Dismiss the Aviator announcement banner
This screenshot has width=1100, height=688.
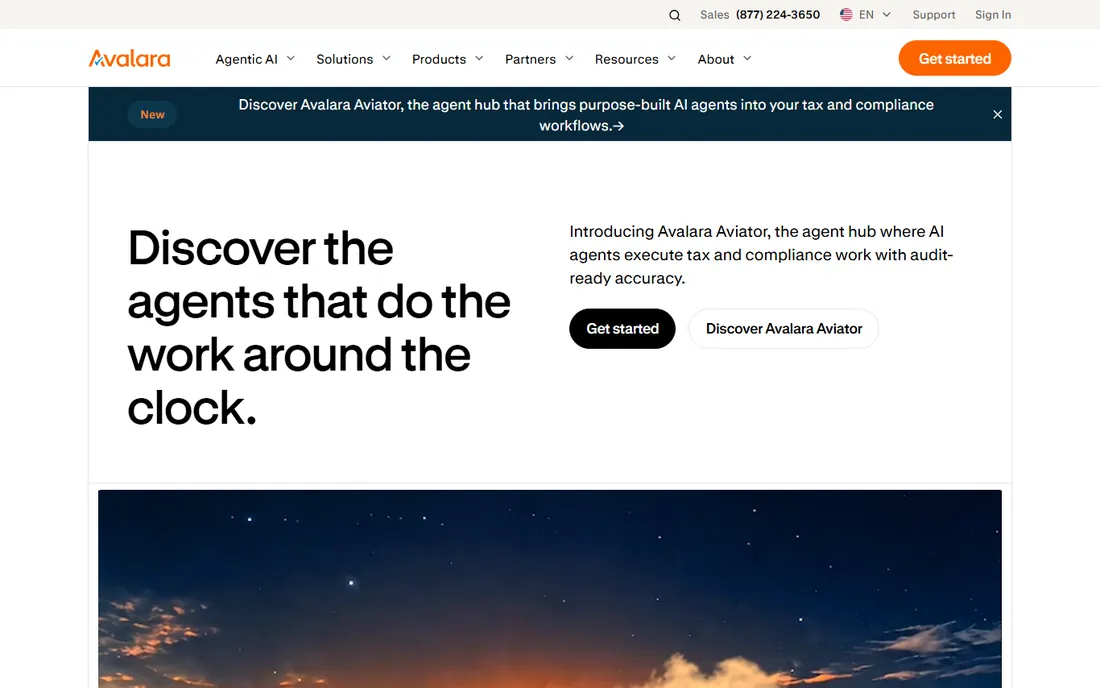coord(997,114)
